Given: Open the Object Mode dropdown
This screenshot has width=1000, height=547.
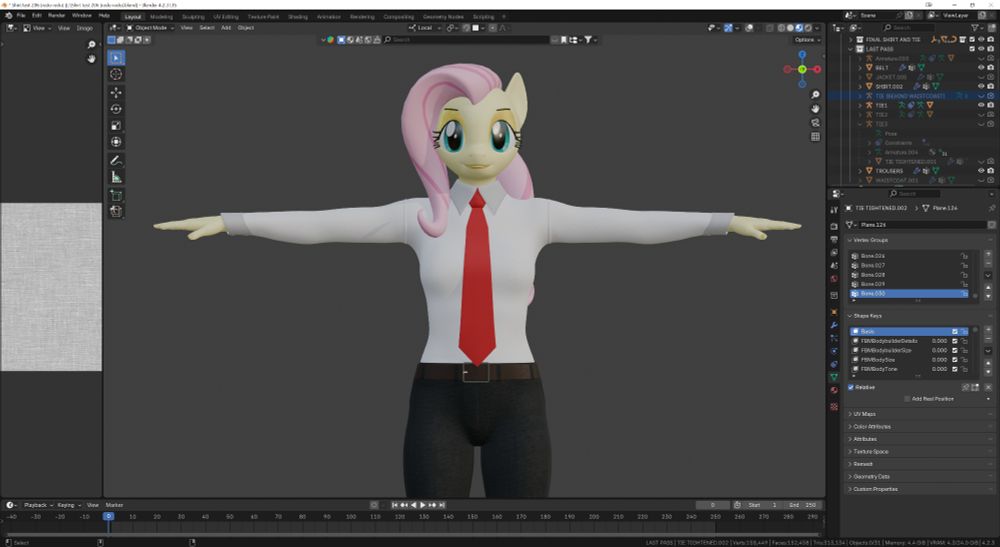Looking at the screenshot, I should click(151, 28).
